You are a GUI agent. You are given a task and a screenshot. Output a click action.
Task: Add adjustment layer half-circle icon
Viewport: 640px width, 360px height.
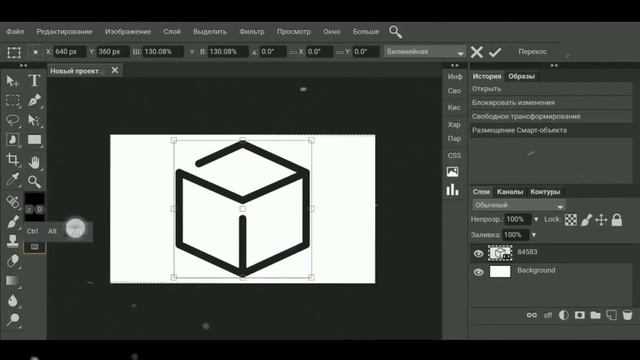(564, 315)
